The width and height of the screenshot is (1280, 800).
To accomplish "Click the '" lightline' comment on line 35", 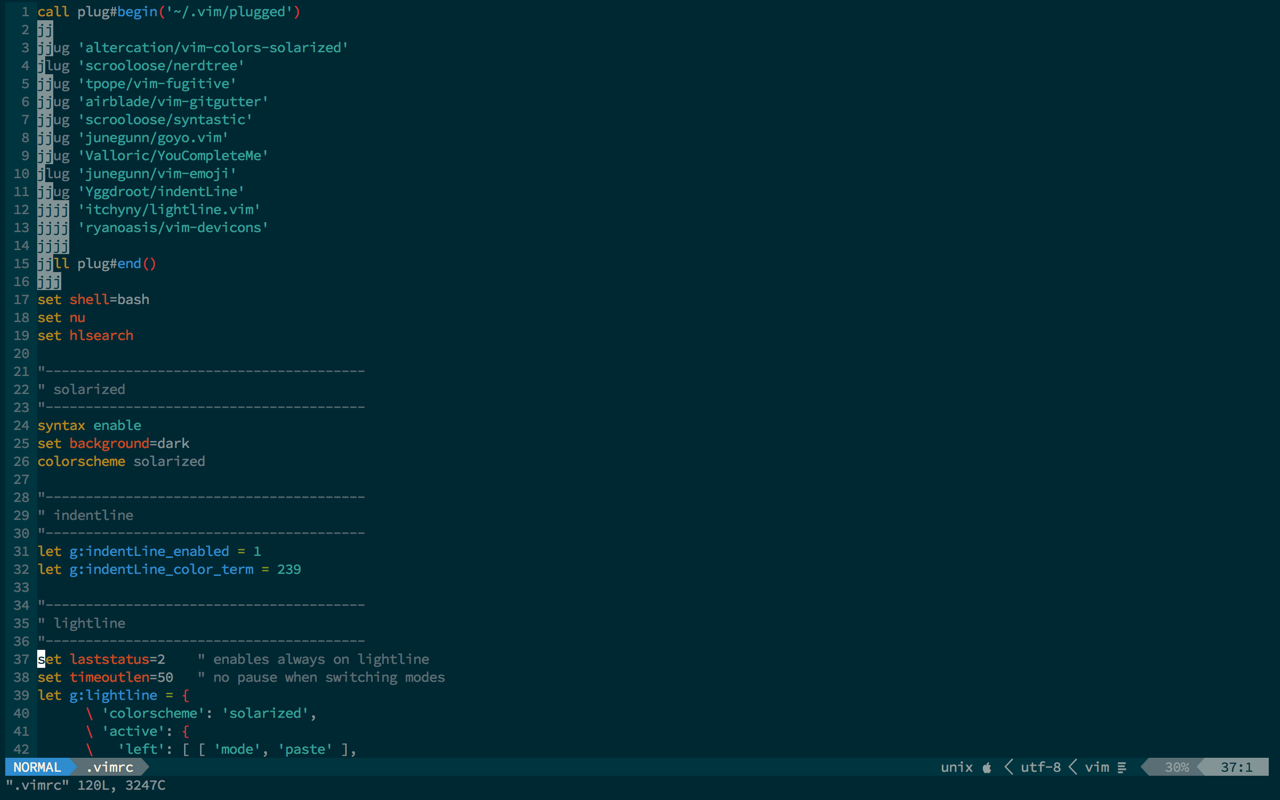I will pos(82,623).
